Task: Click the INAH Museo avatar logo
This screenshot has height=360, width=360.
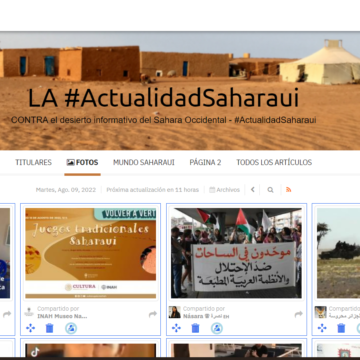Action: pyautogui.click(x=29, y=312)
